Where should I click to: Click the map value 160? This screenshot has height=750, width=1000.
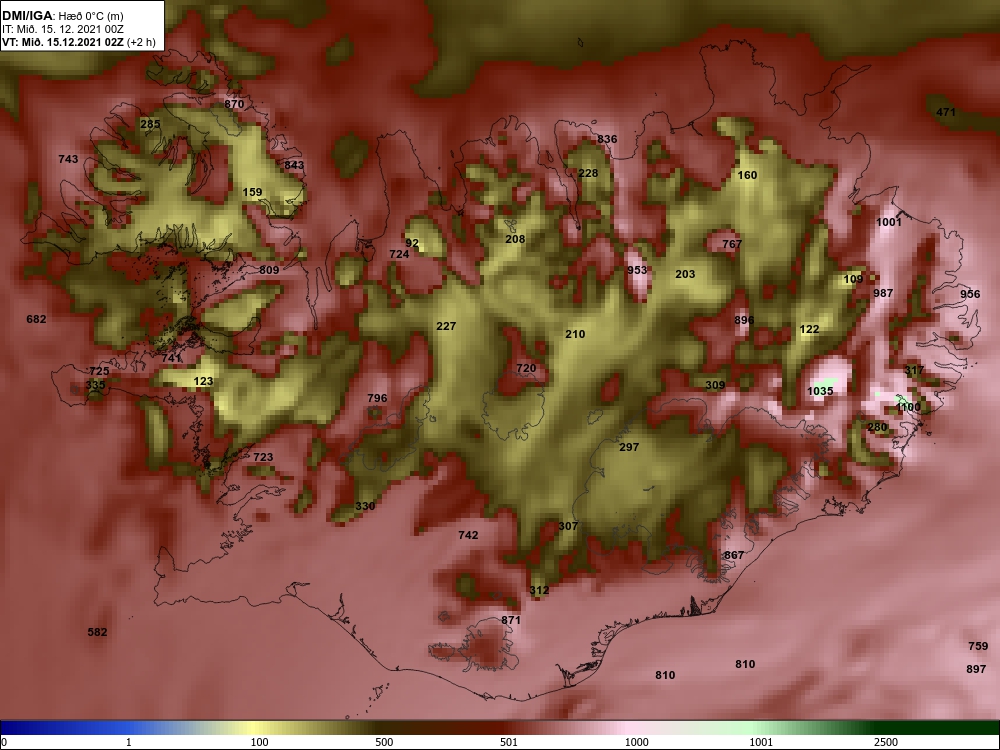pos(747,175)
